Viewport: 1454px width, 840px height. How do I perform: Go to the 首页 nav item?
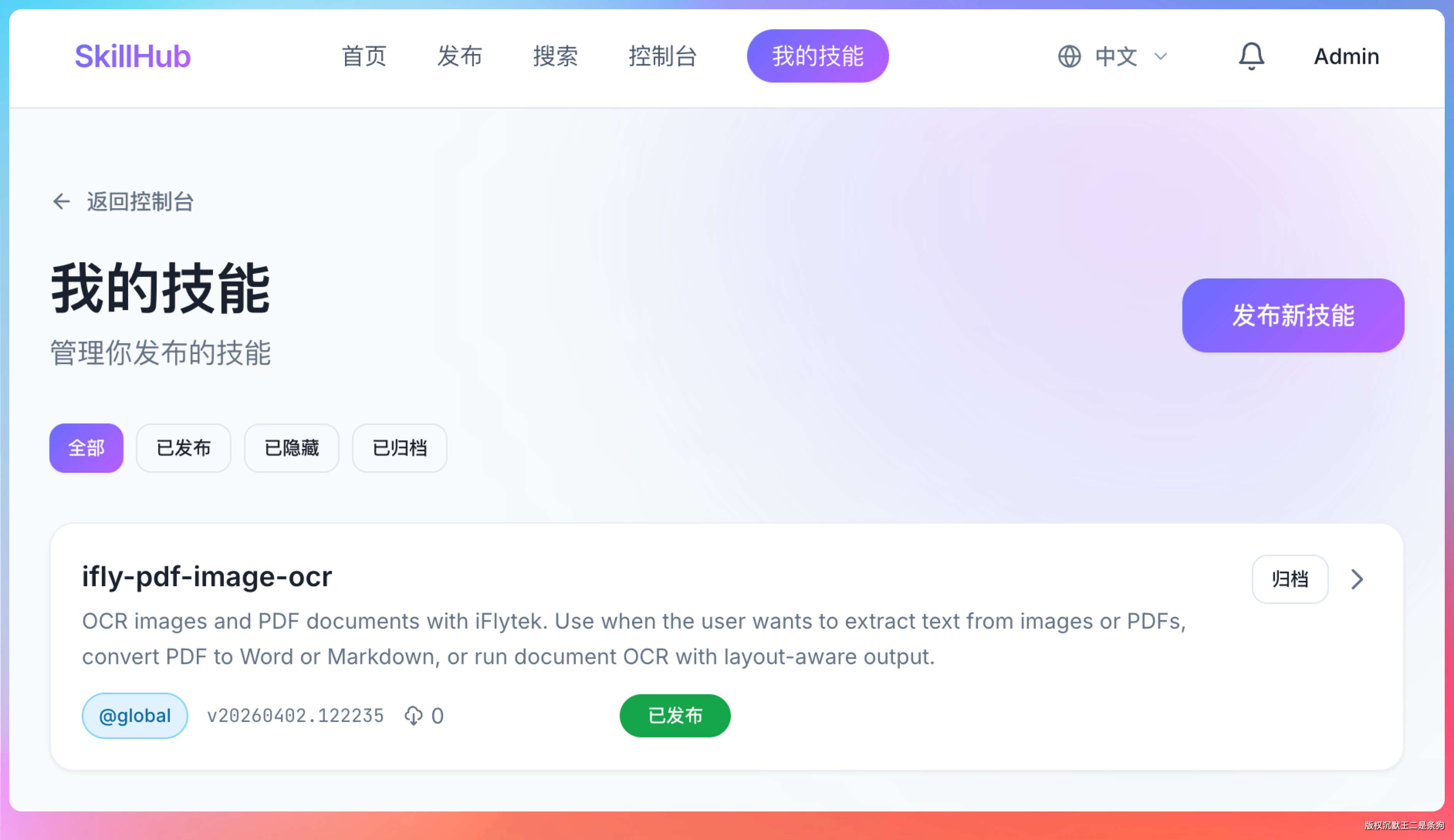[363, 56]
